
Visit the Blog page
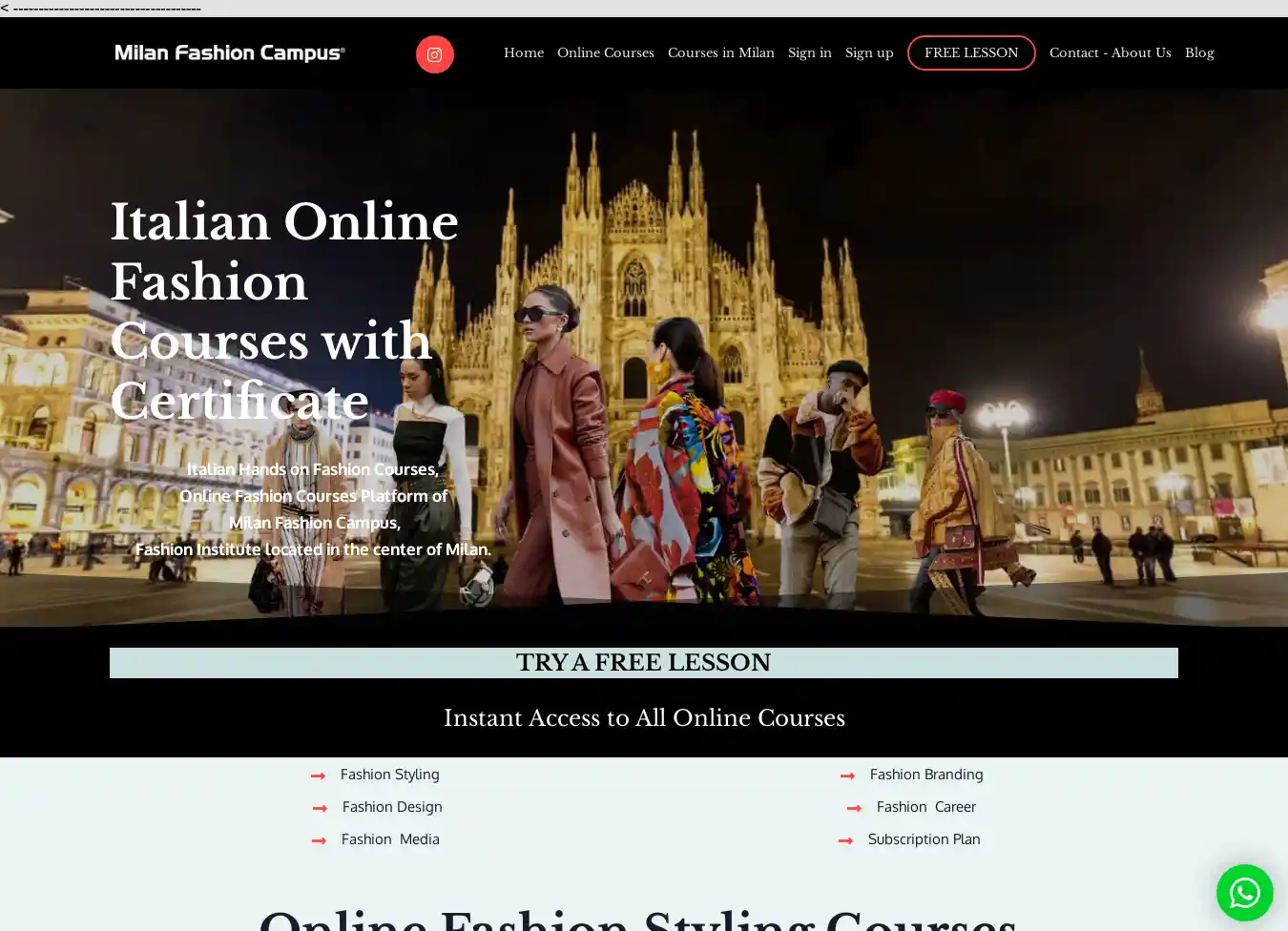(1199, 53)
